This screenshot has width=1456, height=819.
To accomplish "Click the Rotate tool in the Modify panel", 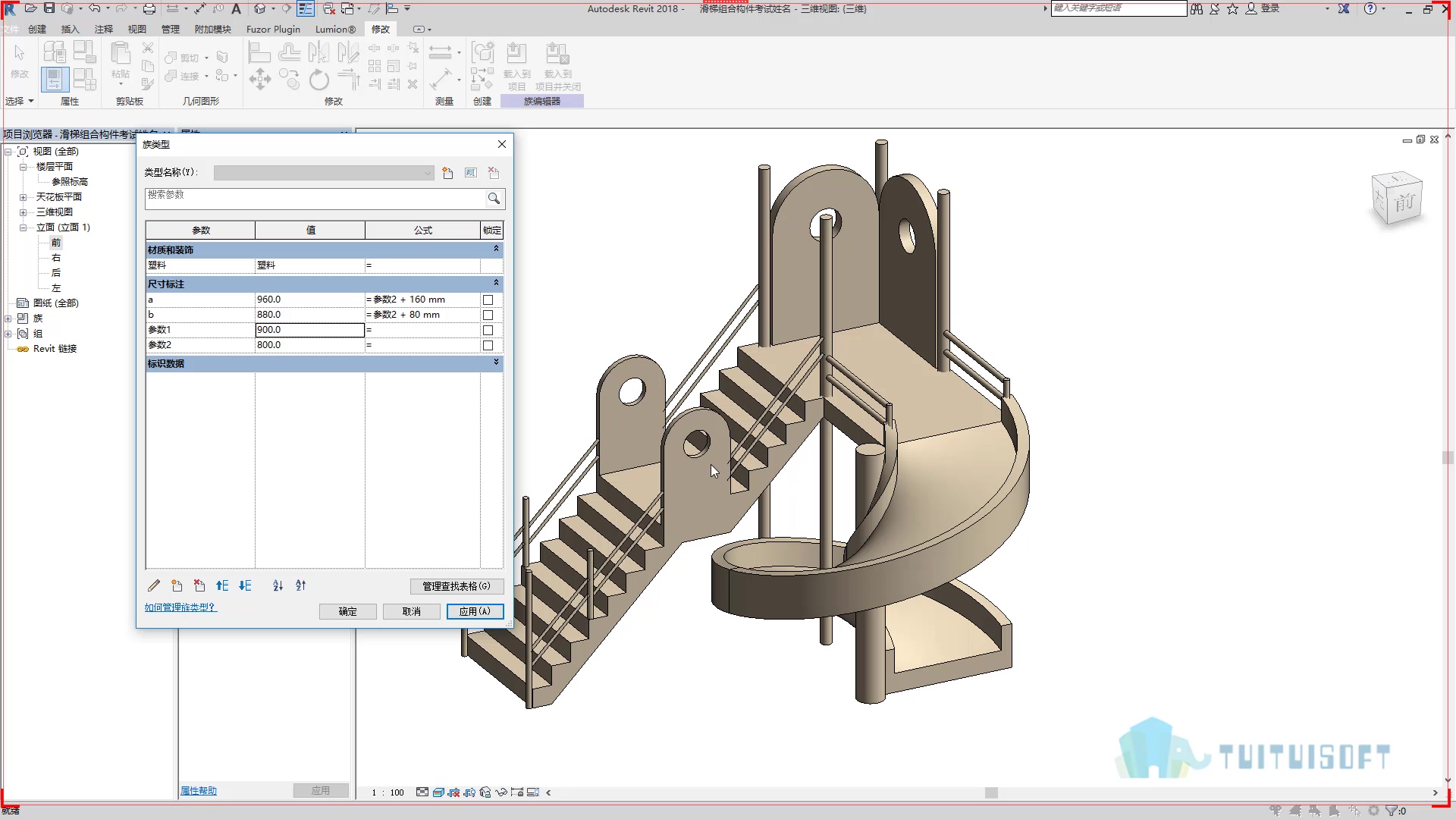I will pos(319,79).
